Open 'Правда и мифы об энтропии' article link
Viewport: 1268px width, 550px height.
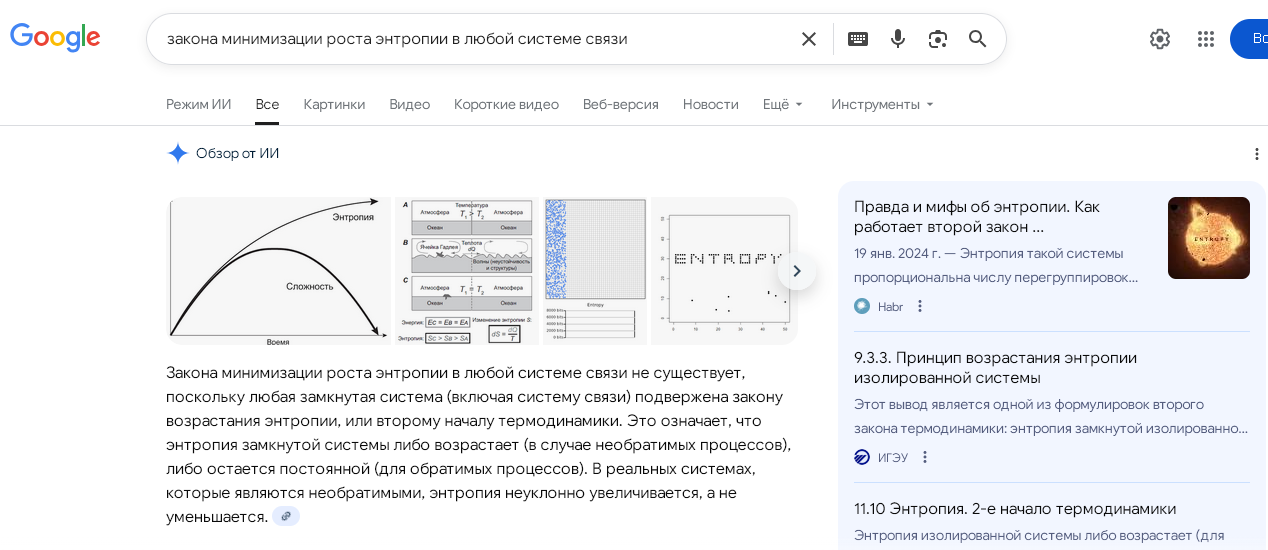(x=977, y=217)
